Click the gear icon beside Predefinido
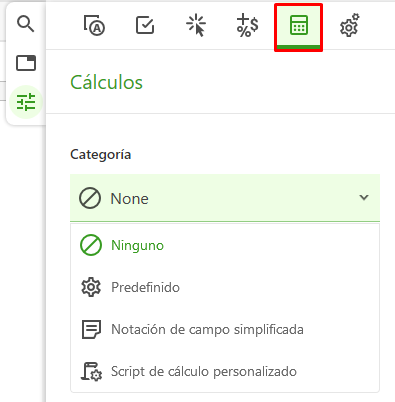 coord(91,287)
